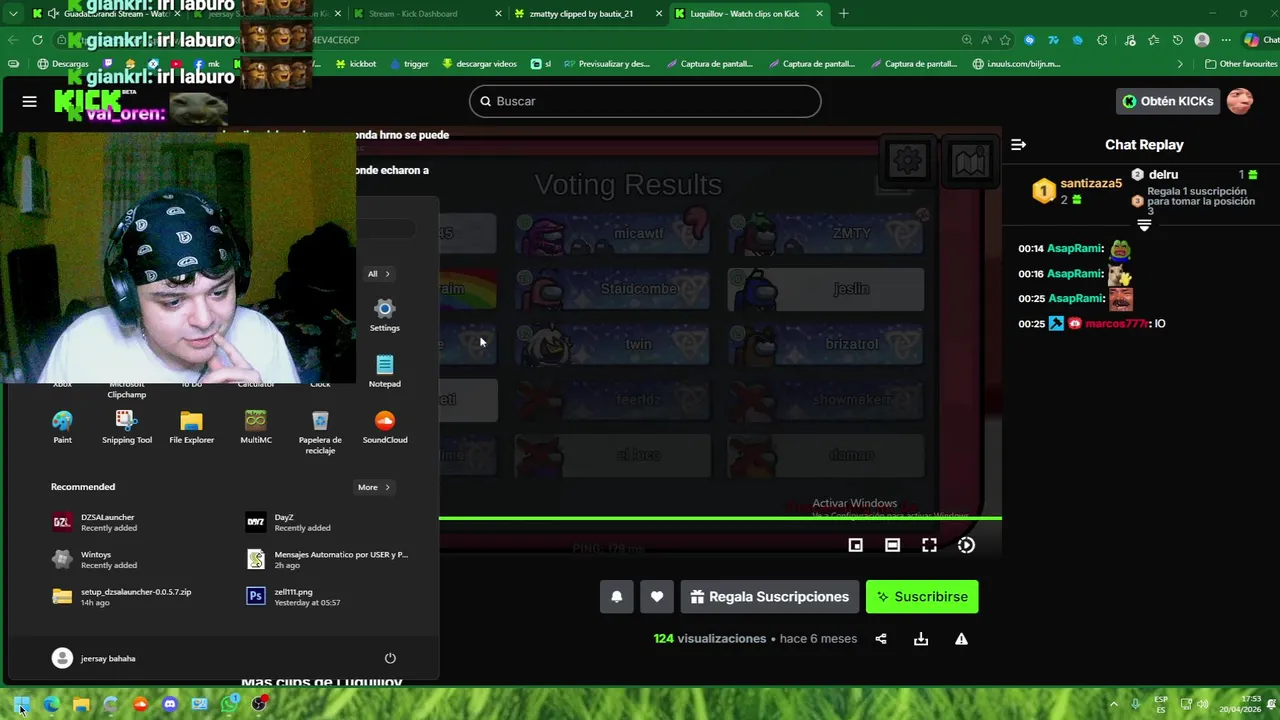1280x720 pixels.
Task: Click Obtén KICKs button
Action: pyautogui.click(x=1167, y=101)
